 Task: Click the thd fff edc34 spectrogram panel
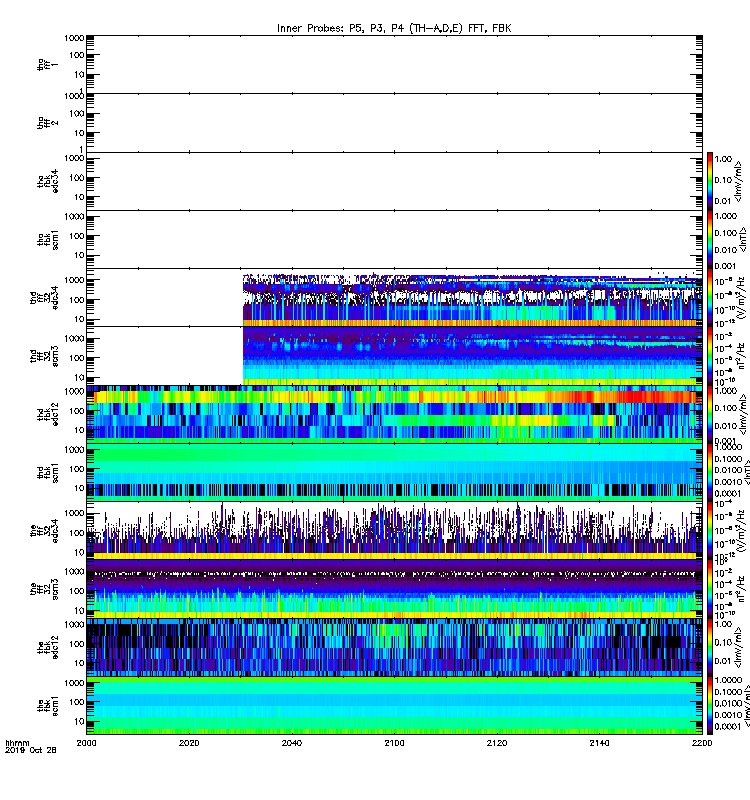click(394, 297)
